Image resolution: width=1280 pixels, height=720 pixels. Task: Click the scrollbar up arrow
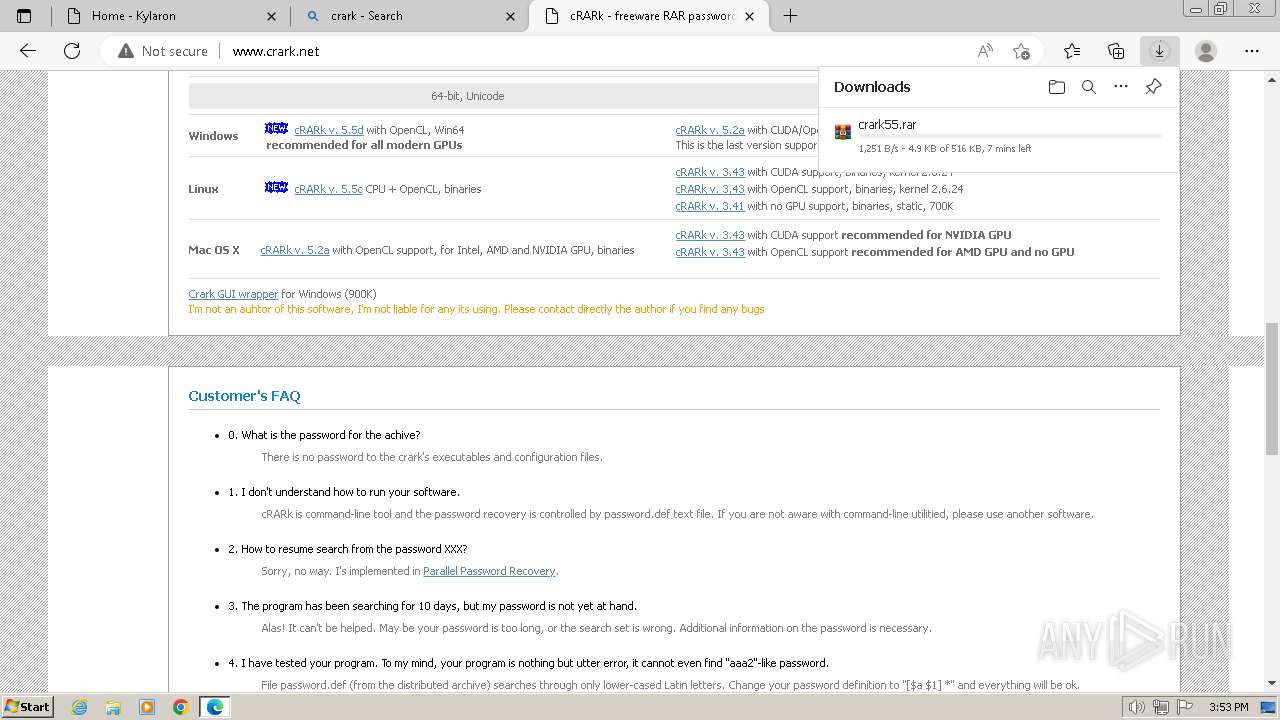pos(1272,77)
